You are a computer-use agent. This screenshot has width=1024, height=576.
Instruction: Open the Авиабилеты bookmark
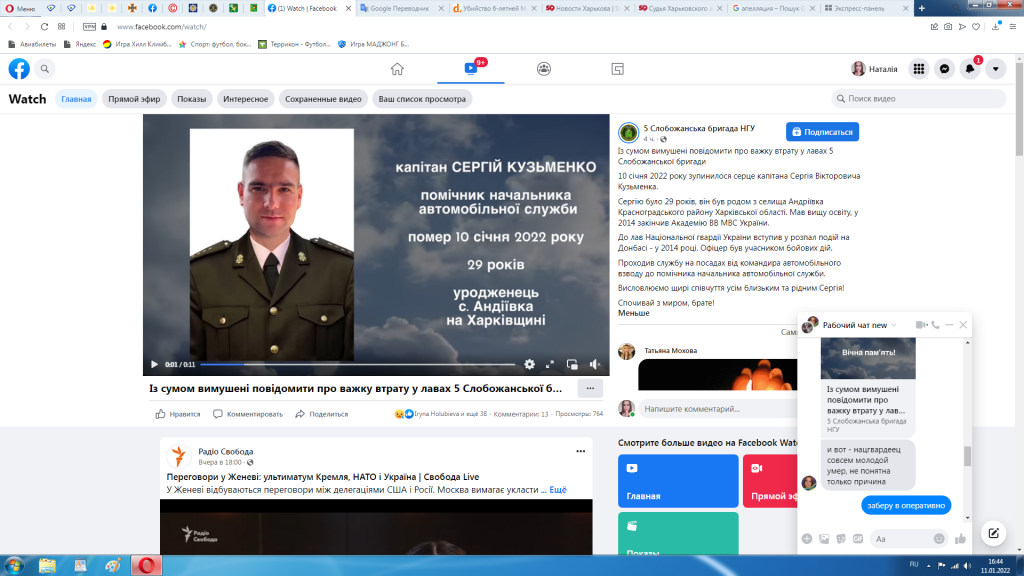tap(32, 44)
